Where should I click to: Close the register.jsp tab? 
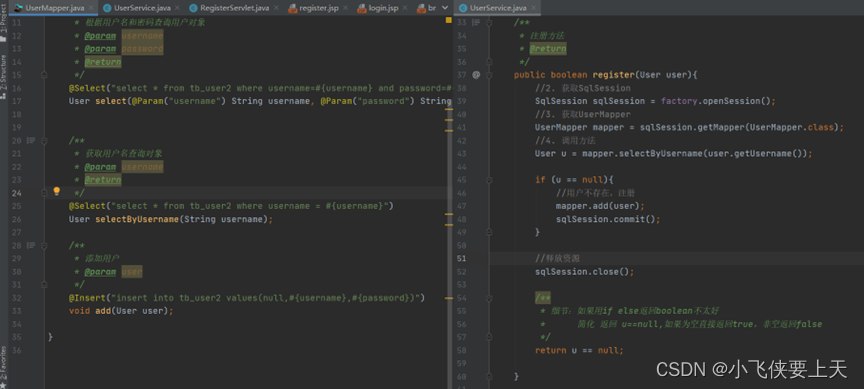coord(345,8)
